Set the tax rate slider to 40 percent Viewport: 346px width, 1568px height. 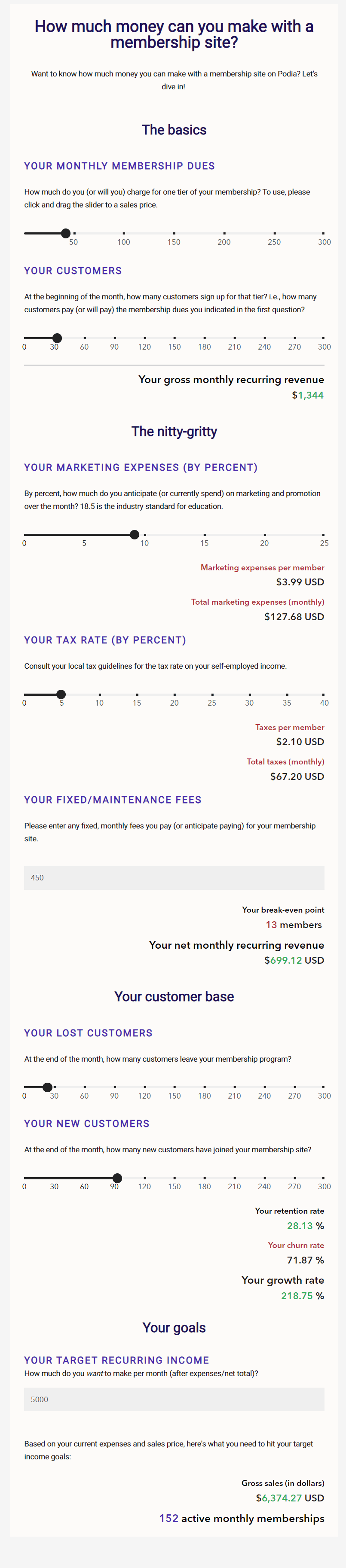[x=324, y=694]
